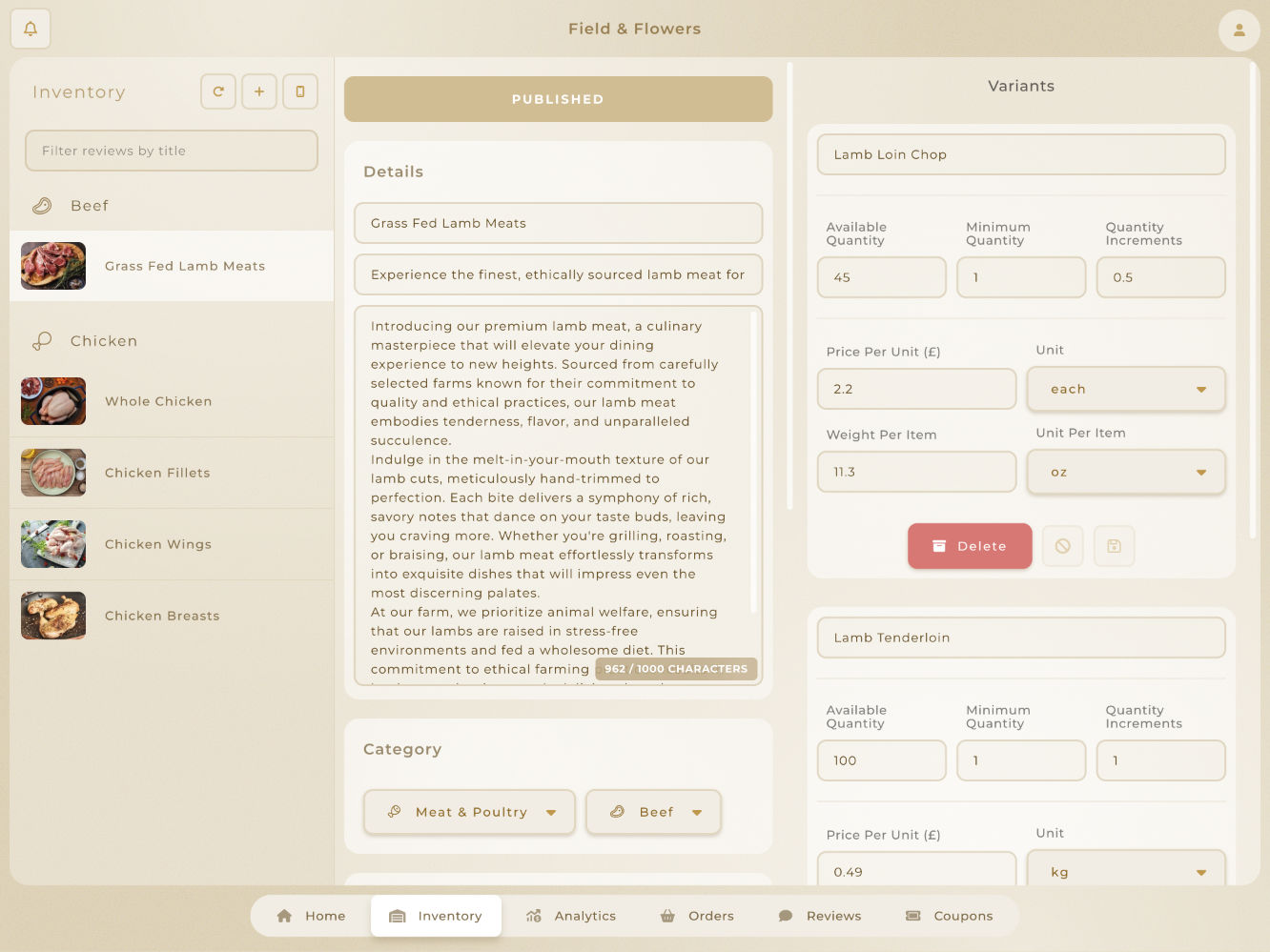The width and height of the screenshot is (1270, 952).
Task: Select Chicken Fillets item
Action: (x=172, y=473)
